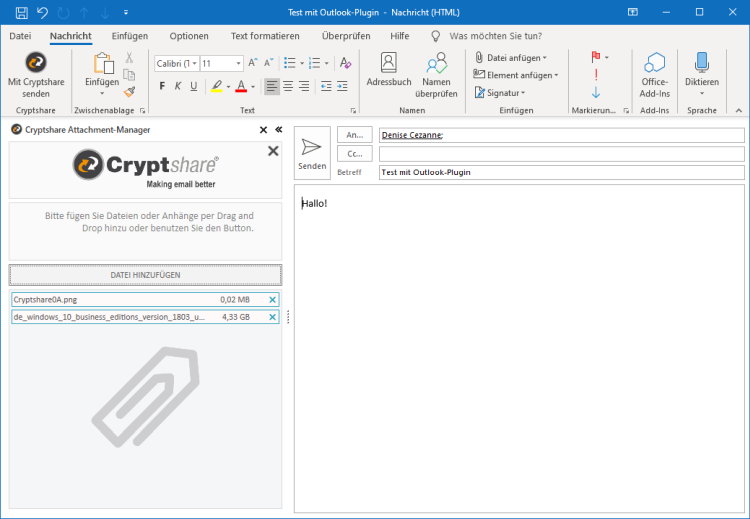Viewport: 750px width, 519px height.
Task: Save with the floppy disk icon
Action: pyautogui.click(x=21, y=12)
